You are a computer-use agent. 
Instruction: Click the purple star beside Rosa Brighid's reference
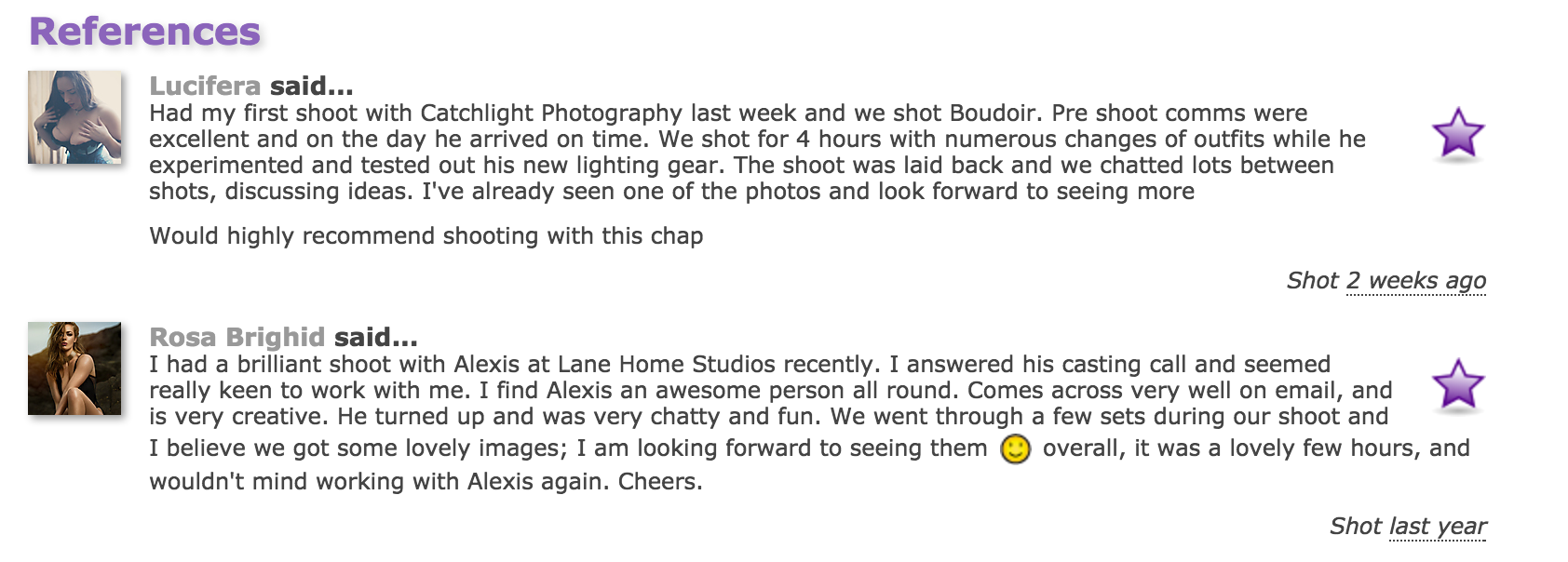point(1457,384)
